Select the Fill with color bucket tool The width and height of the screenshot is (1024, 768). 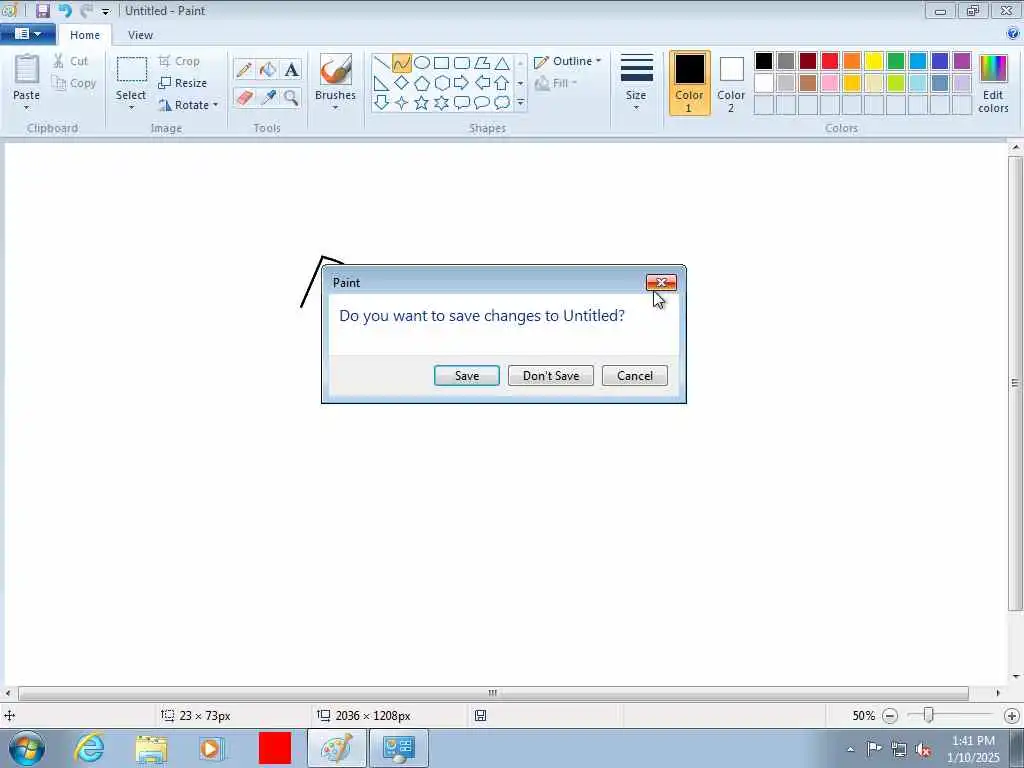[268, 70]
